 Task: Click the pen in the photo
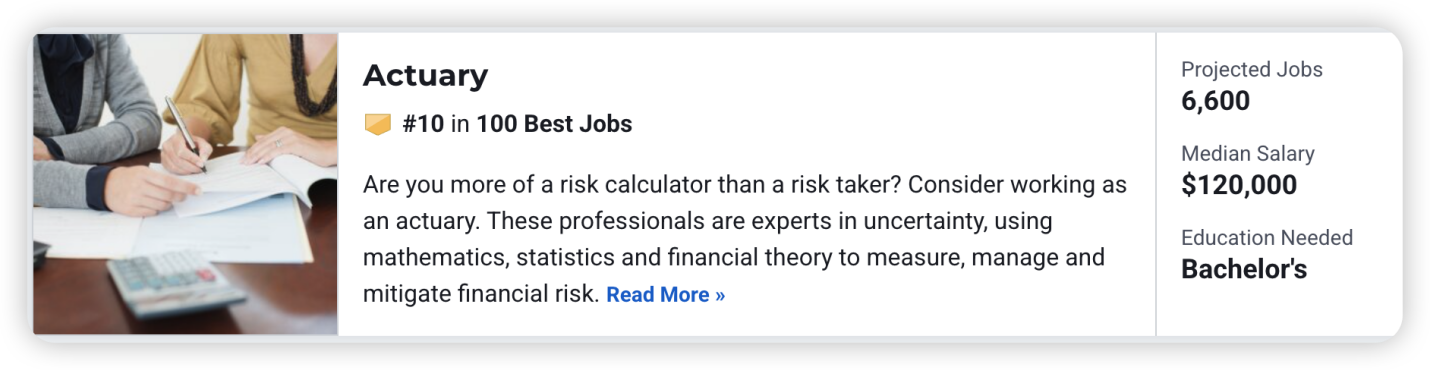(185, 132)
